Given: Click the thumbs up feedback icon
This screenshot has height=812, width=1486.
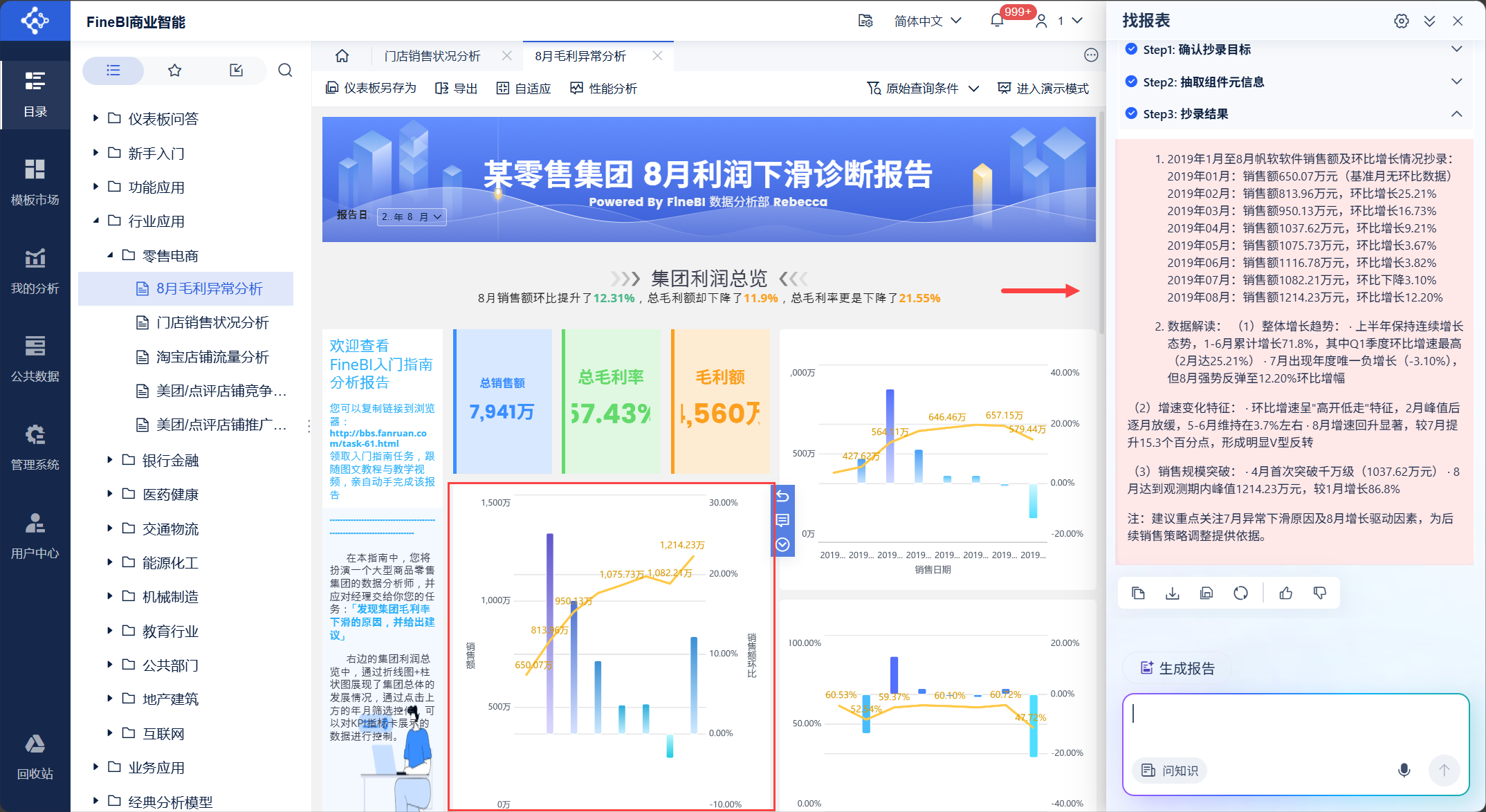Looking at the screenshot, I should 1285,593.
